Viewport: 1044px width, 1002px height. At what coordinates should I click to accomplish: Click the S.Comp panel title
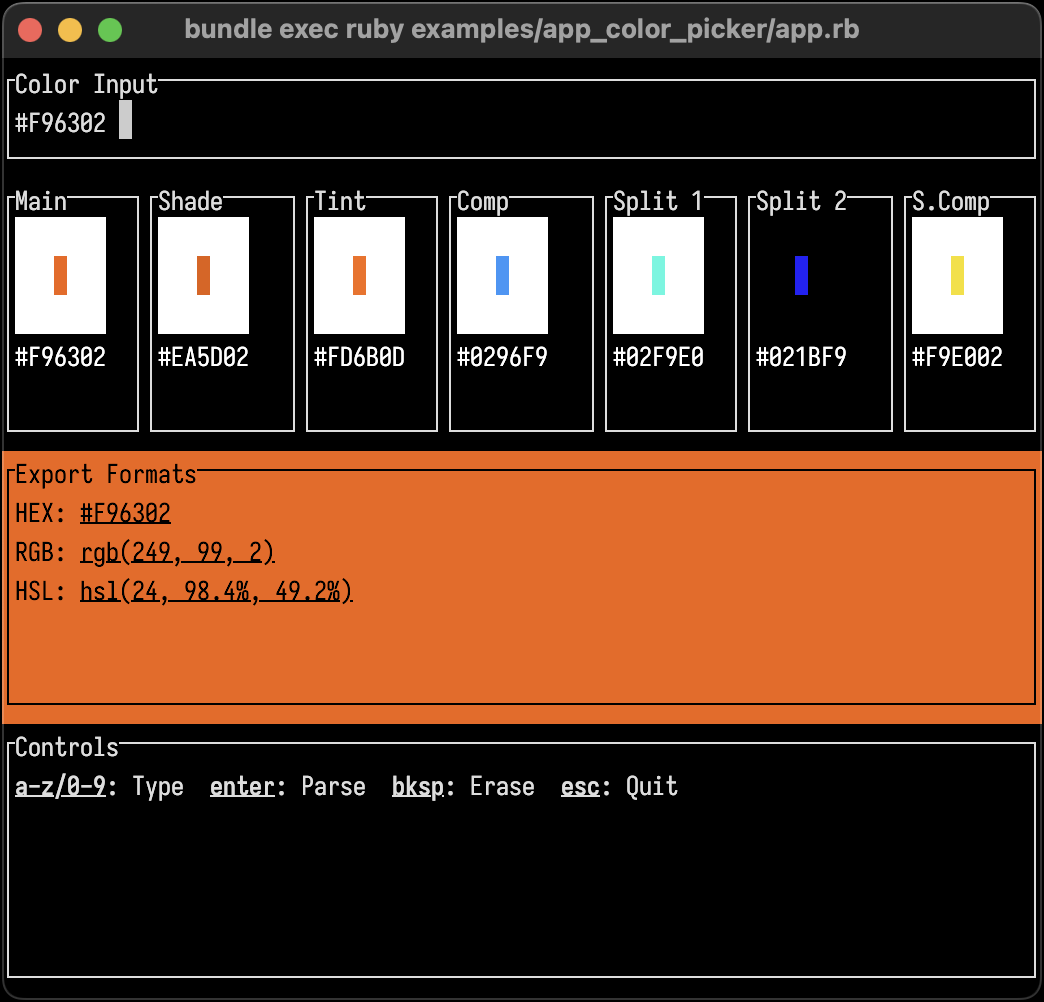[x=951, y=201]
